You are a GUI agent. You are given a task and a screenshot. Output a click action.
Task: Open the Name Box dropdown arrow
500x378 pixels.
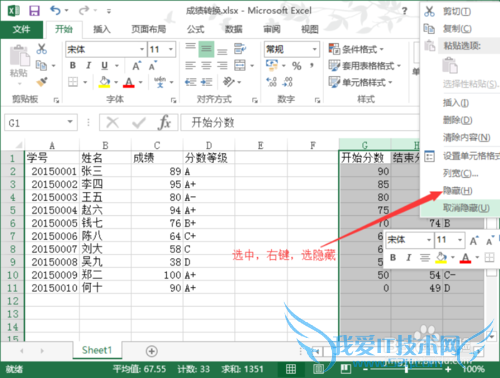(x=70, y=122)
